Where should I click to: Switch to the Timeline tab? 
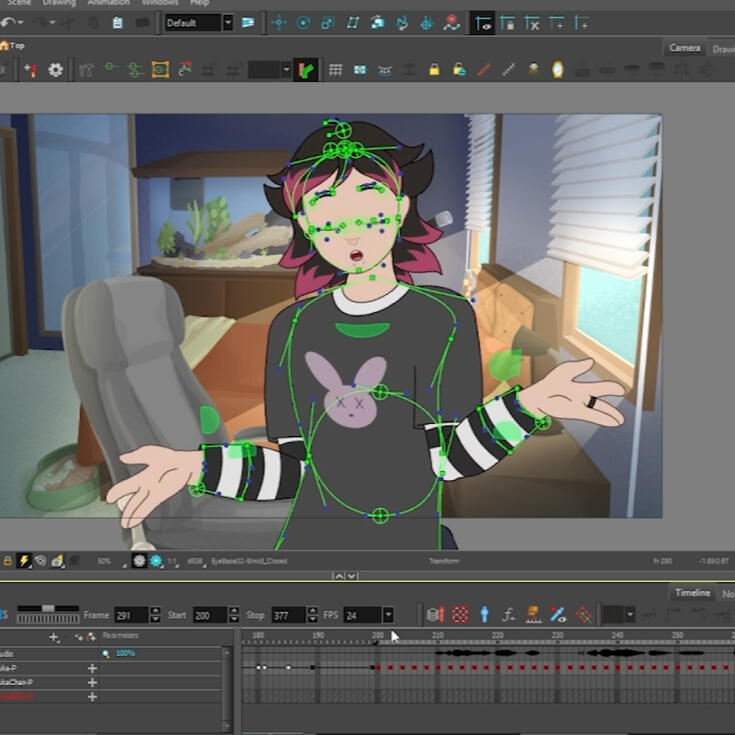(x=692, y=593)
